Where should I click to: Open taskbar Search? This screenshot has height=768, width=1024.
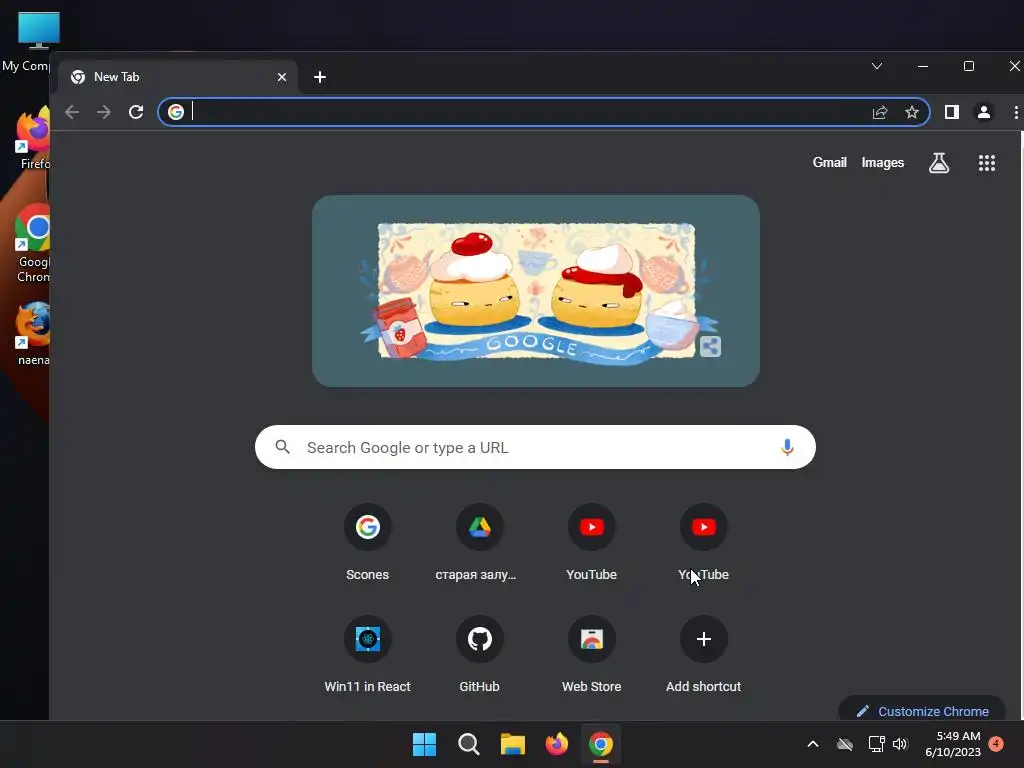tap(468, 744)
